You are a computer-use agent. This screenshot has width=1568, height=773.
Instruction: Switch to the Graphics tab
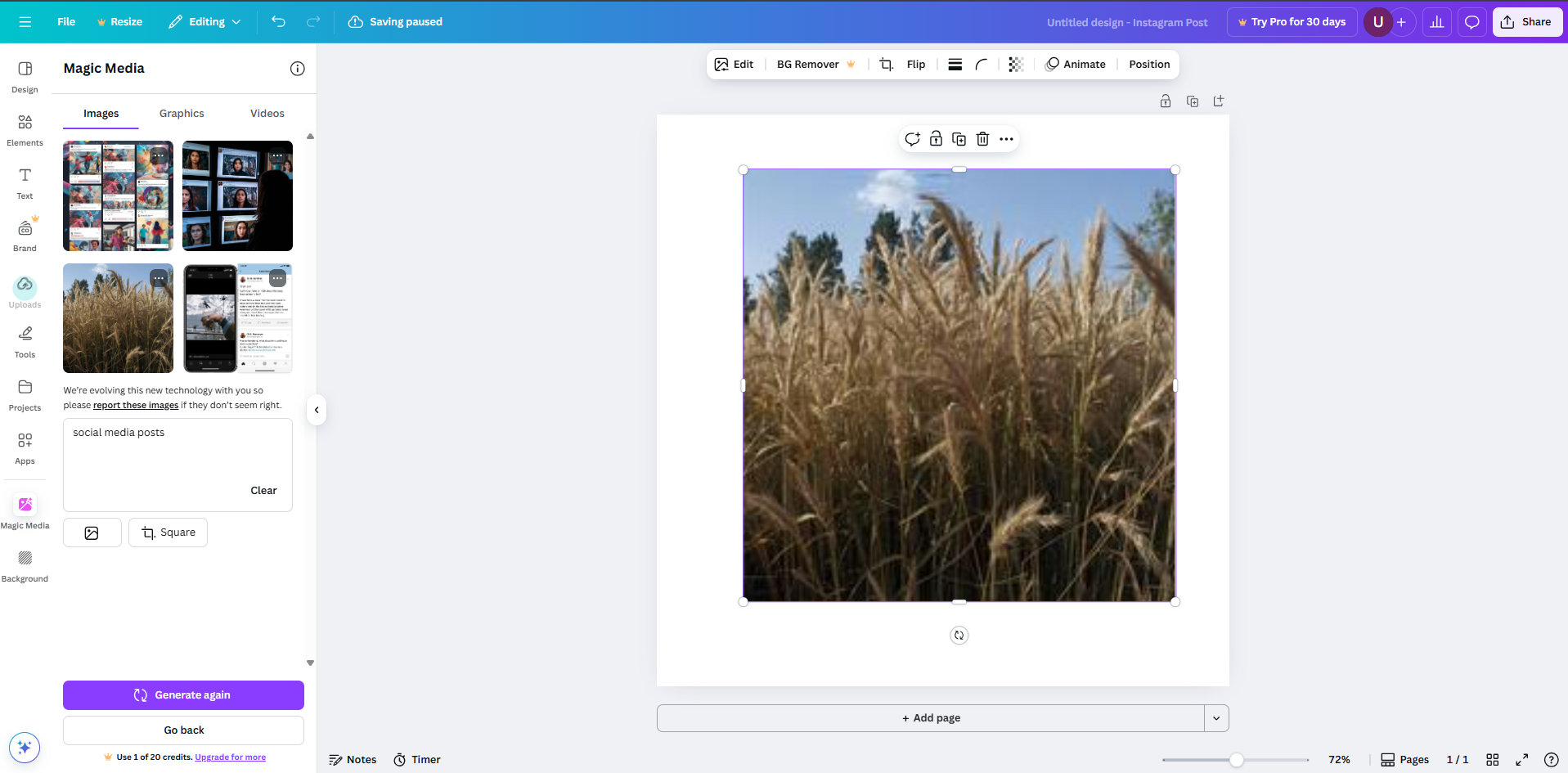click(181, 113)
